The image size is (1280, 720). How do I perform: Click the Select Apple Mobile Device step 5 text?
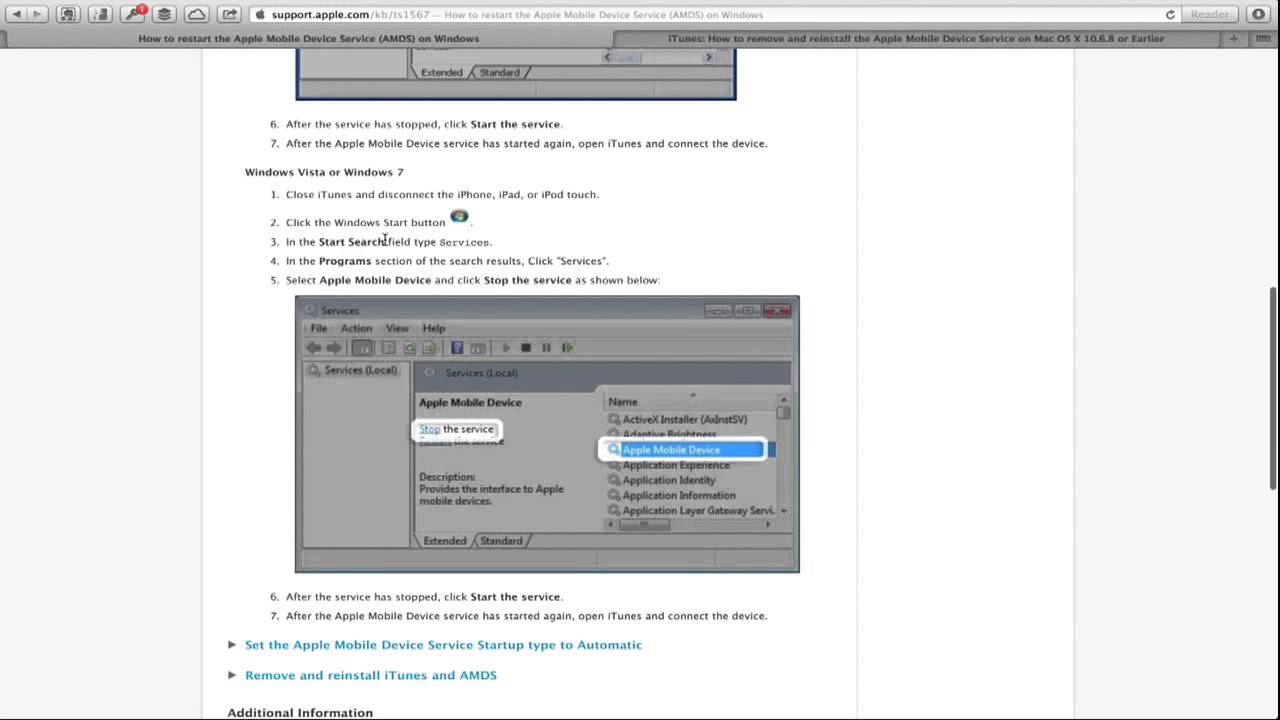tap(473, 280)
